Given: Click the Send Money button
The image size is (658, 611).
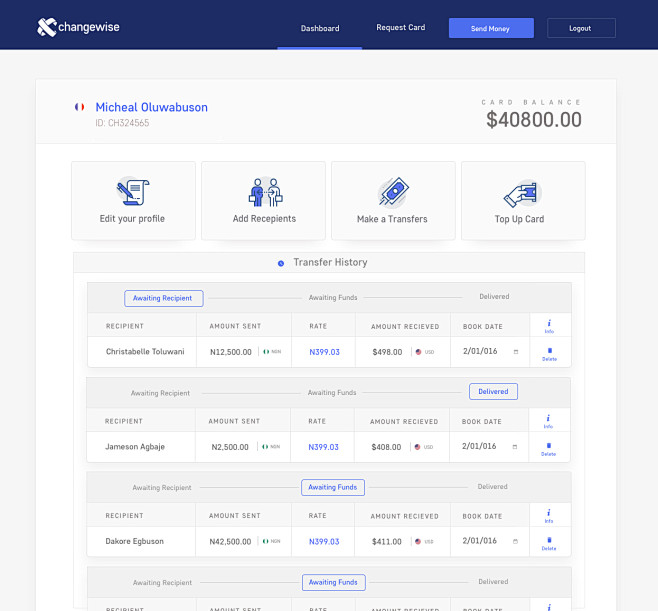Looking at the screenshot, I should coord(491,28).
